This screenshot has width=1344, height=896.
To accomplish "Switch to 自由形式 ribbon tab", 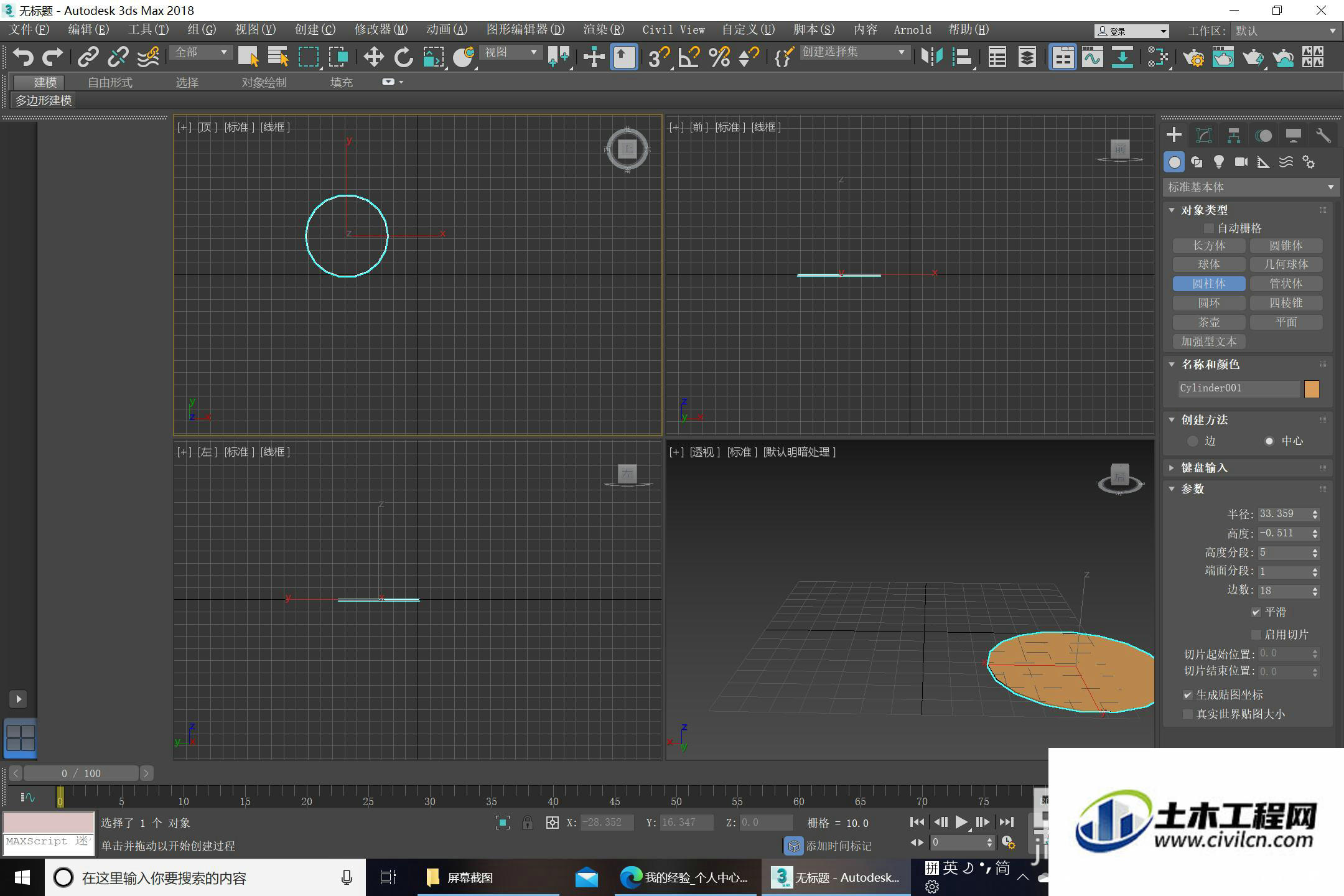I will pos(110,82).
